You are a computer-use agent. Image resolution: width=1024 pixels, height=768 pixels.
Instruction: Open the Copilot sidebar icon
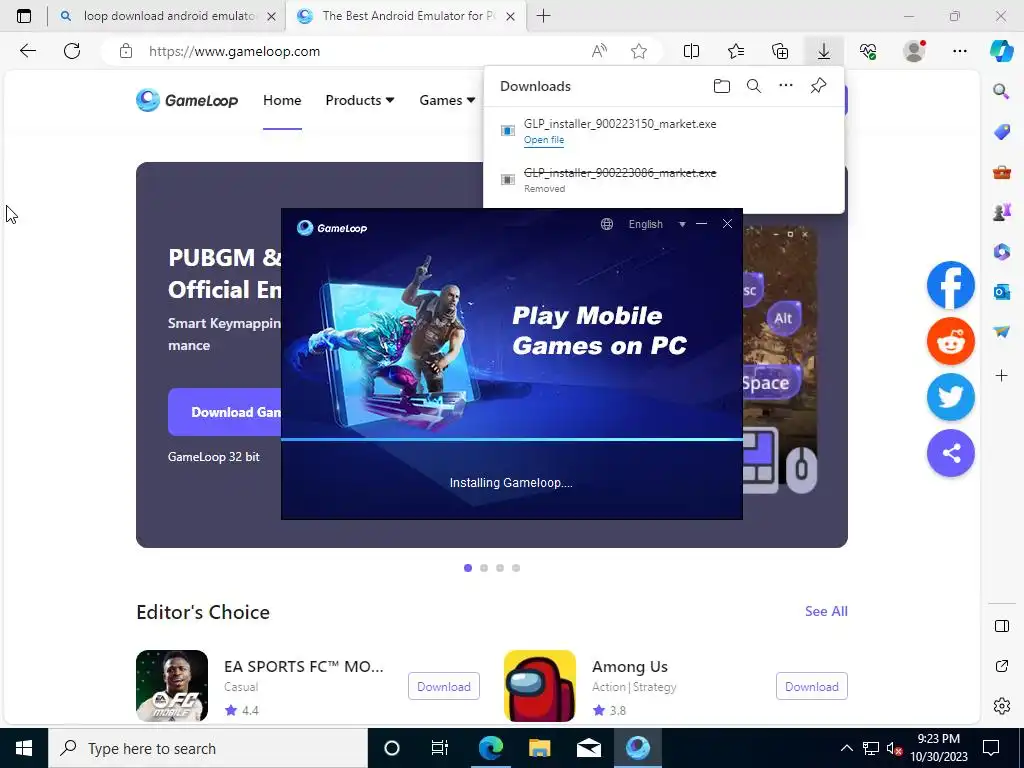click(x=1001, y=51)
